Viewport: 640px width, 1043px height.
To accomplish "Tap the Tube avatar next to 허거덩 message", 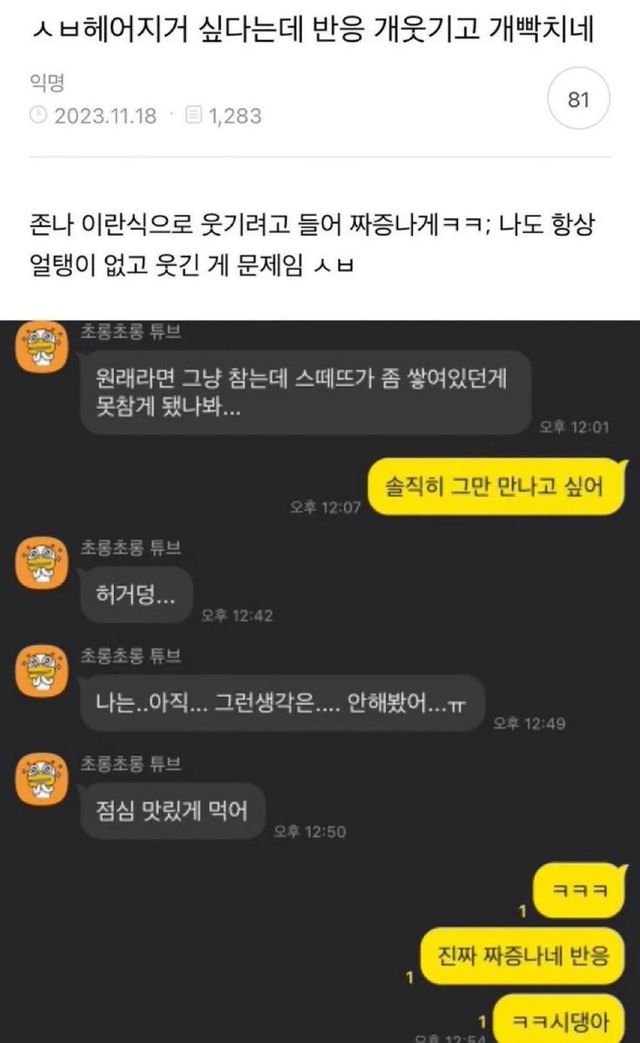I will click(42, 563).
